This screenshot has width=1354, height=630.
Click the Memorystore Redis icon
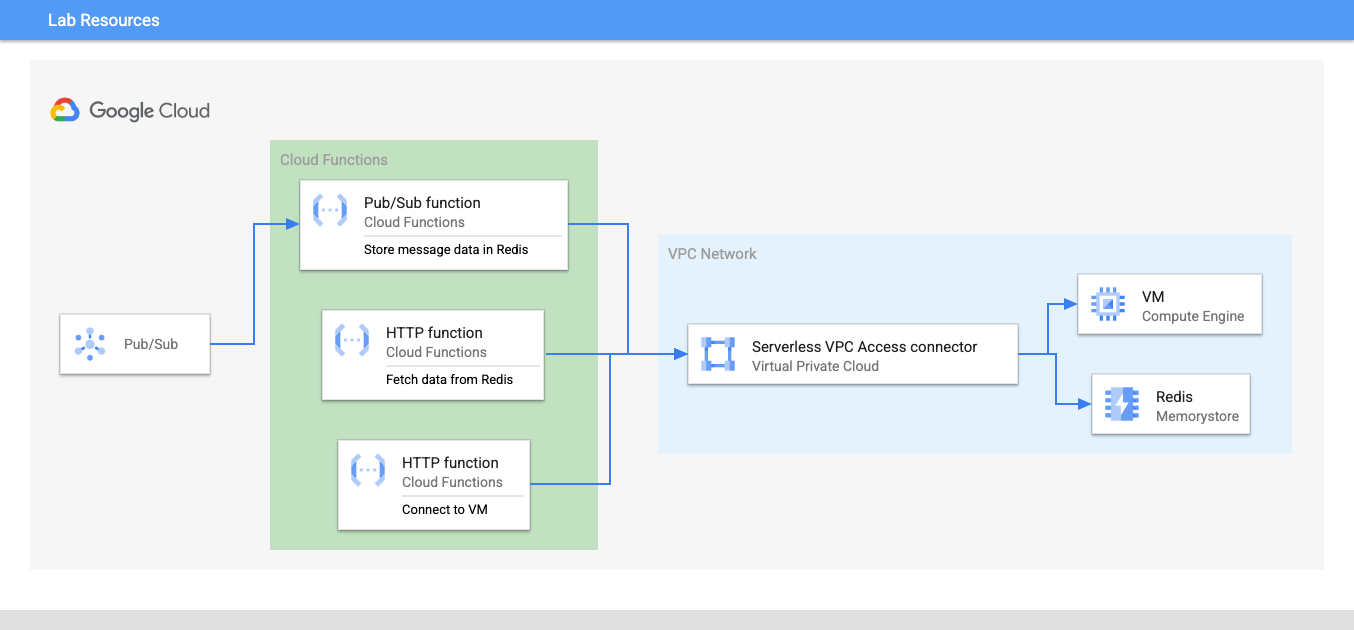[1122, 404]
